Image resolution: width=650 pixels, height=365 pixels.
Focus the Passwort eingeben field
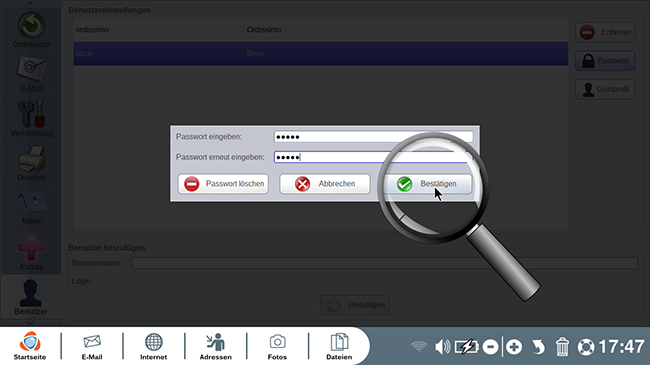coord(373,137)
